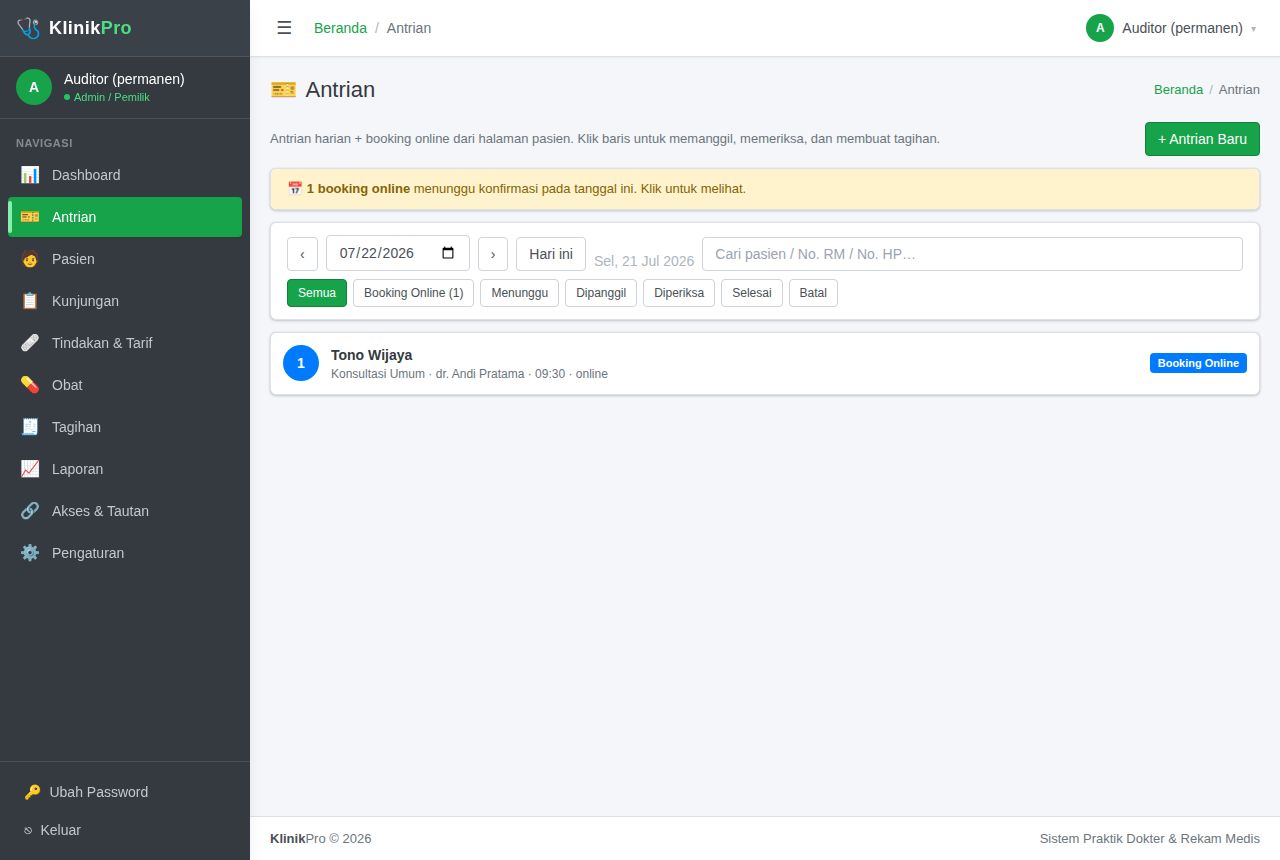The height and width of the screenshot is (860, 1280).
Task: Open Obat using the pill icon
Action: tap(30, 385)
